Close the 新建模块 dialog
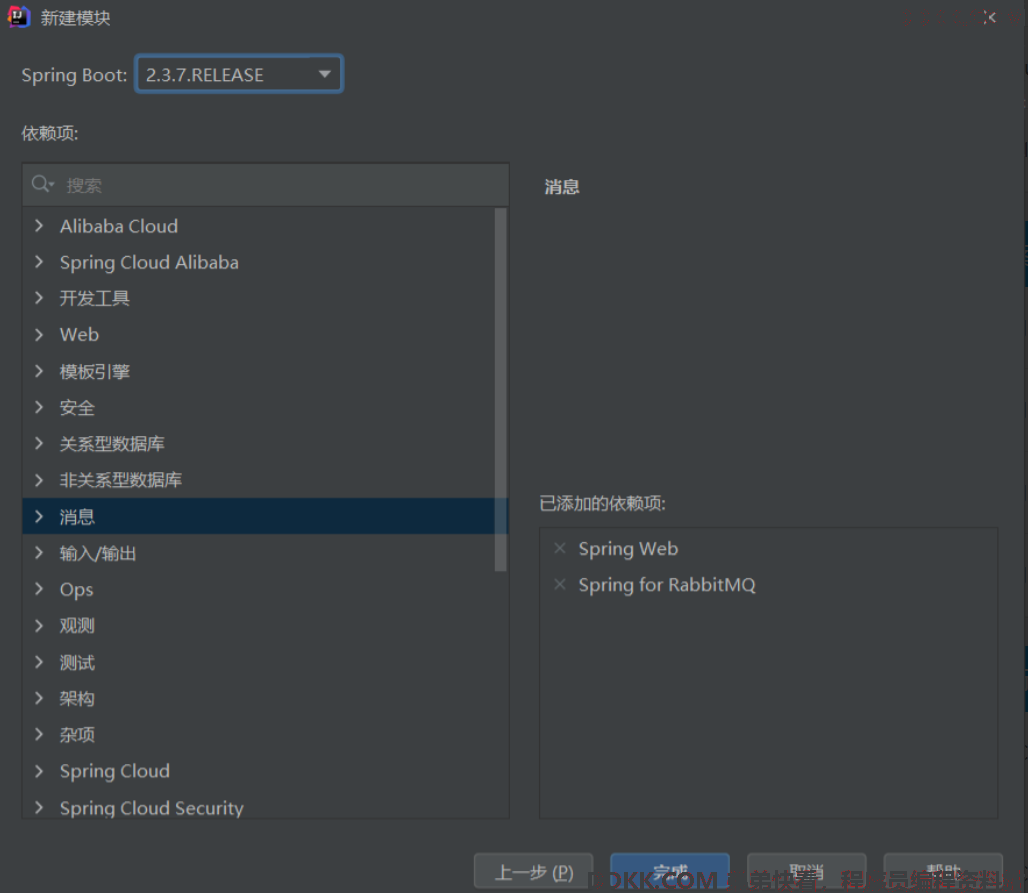 [x=989, y=18]
